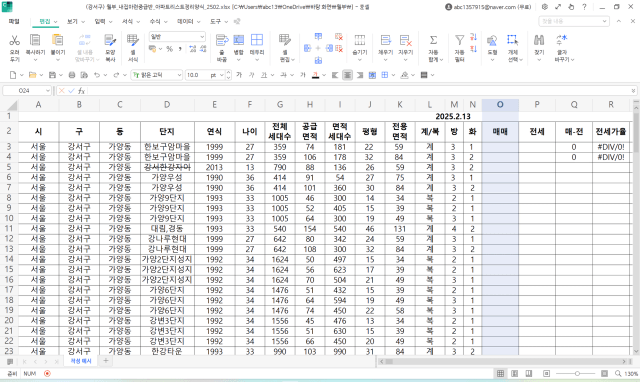
Task: Toggle right alignment
Action: point(360,75)
